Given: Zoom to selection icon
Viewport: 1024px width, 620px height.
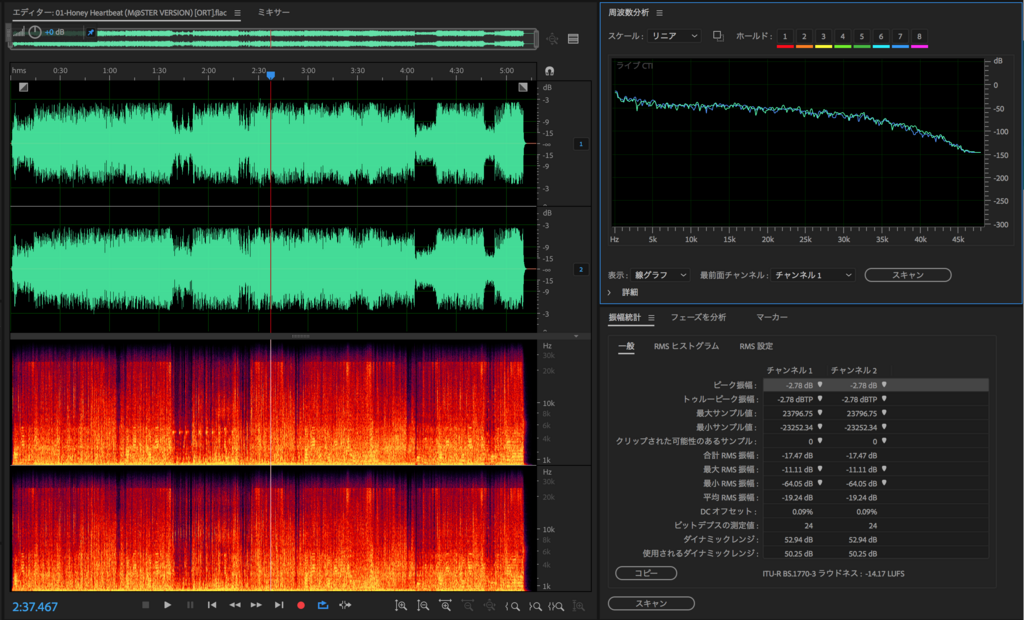Looking at the screenshot, I should [556, 606].
